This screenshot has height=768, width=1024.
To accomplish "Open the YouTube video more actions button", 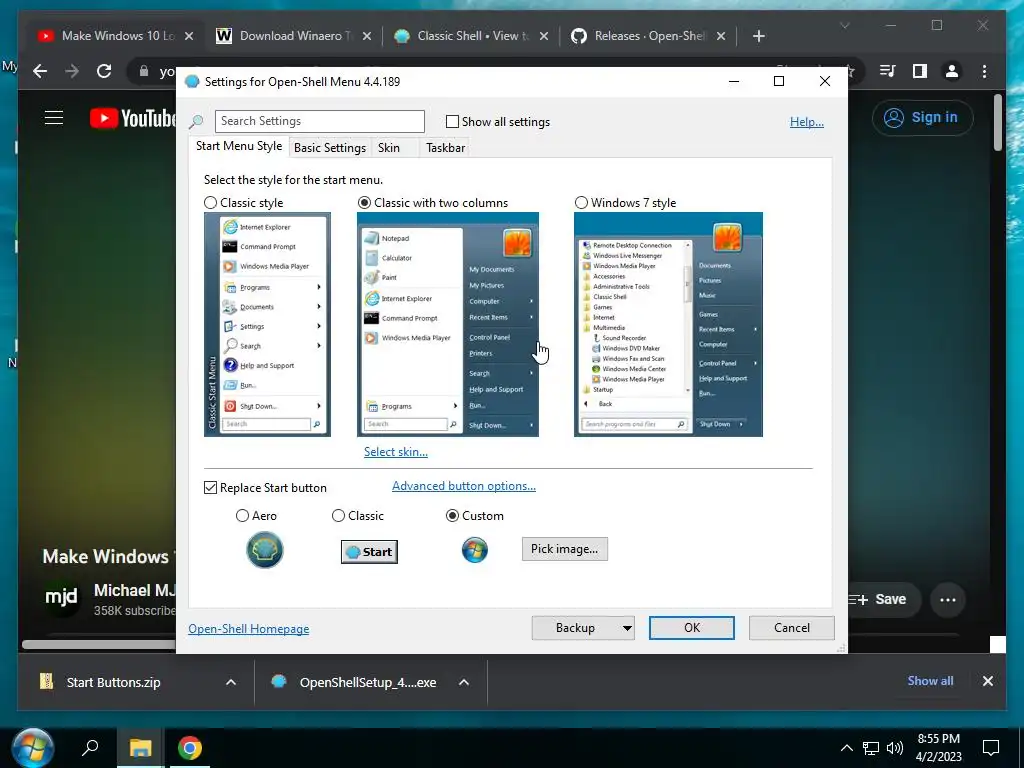I will (x=948, y=600).
